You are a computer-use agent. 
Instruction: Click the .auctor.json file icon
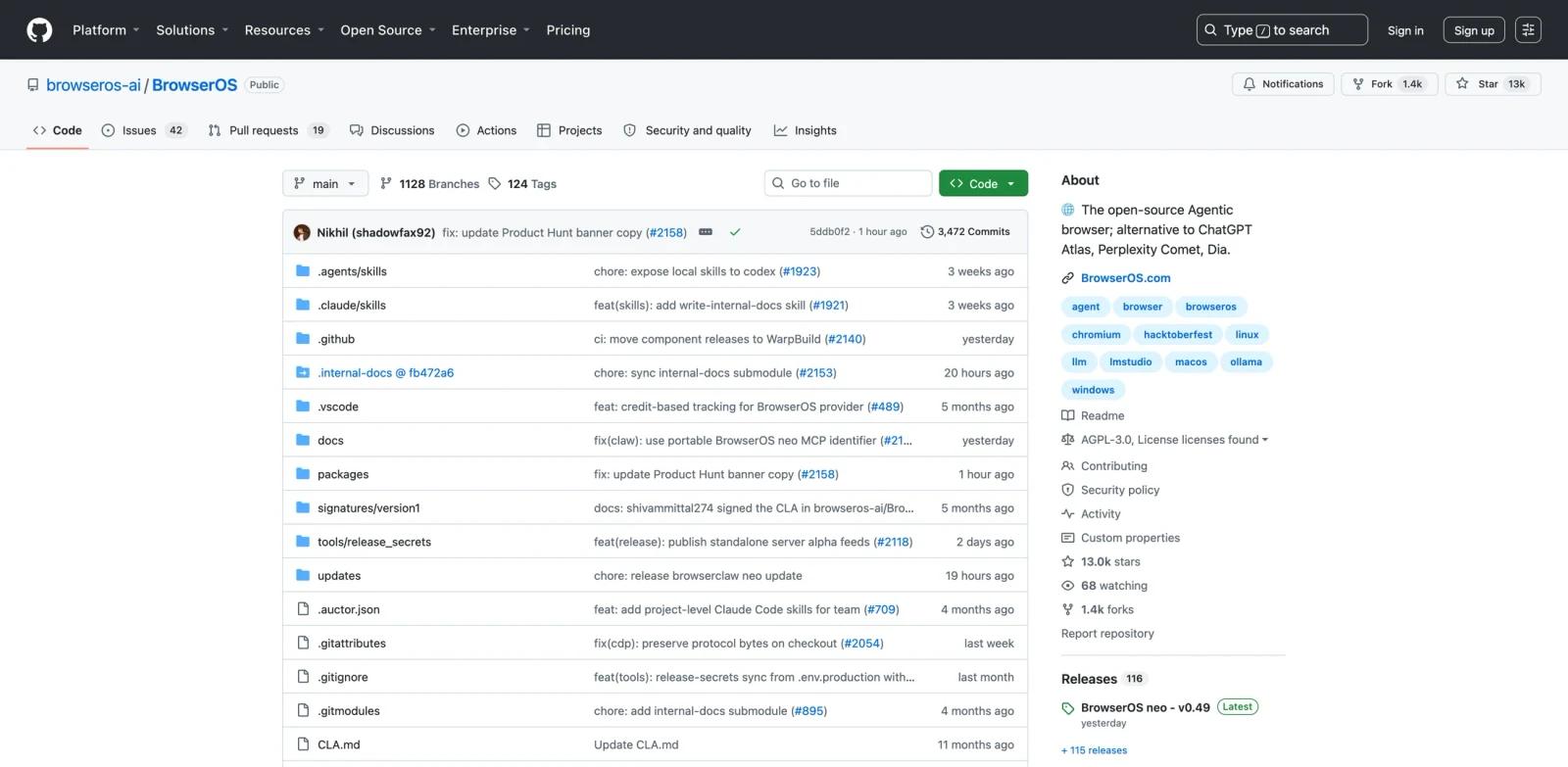(303, 609)
